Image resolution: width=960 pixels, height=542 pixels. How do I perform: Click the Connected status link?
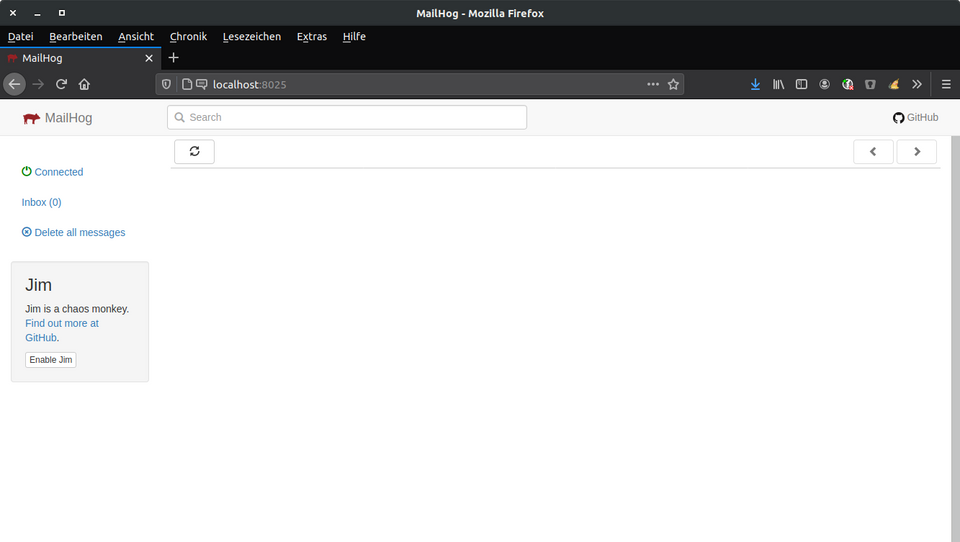coord(53,172)
